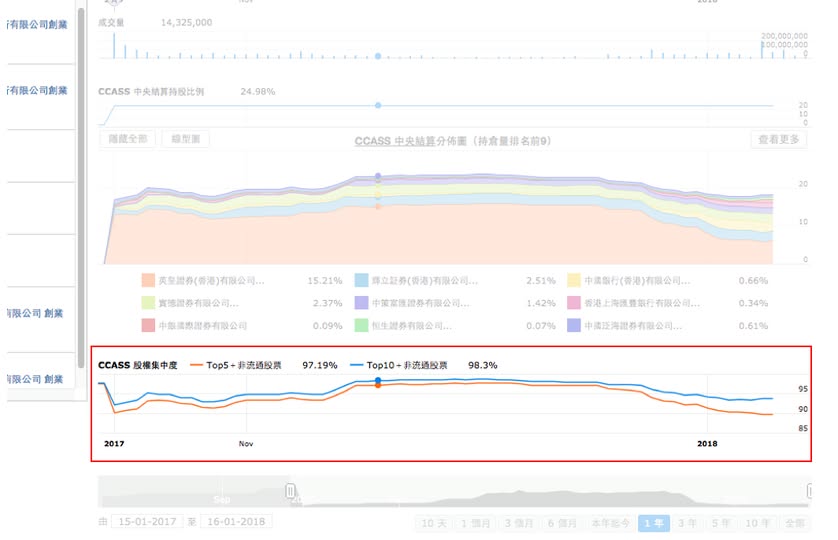Click the blue Top10 hover marker dot
Screen dimensions: 838x540
click(378, 381)
